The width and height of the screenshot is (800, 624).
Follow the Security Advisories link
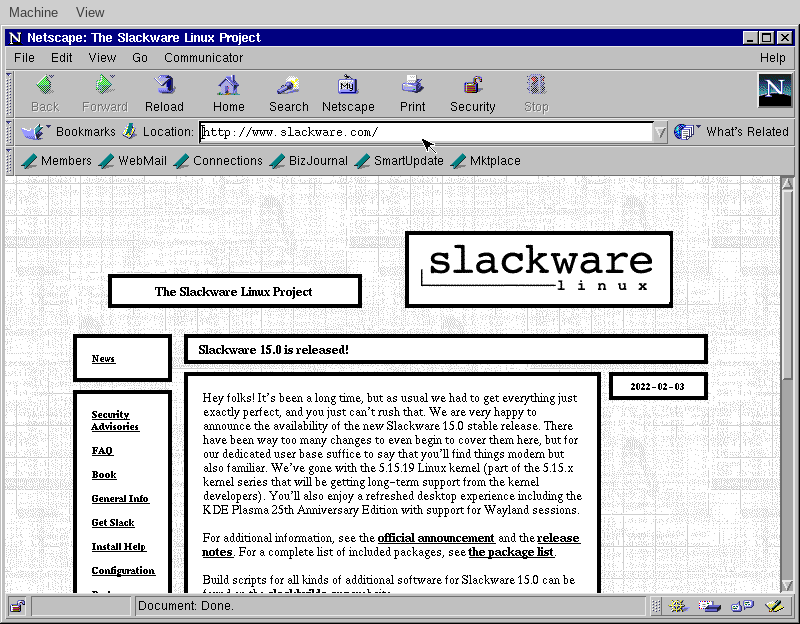coord(115,420)
